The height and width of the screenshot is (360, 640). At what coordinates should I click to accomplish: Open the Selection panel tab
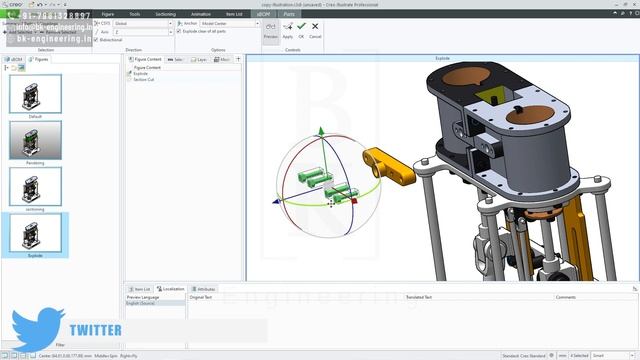pos(175,60)
